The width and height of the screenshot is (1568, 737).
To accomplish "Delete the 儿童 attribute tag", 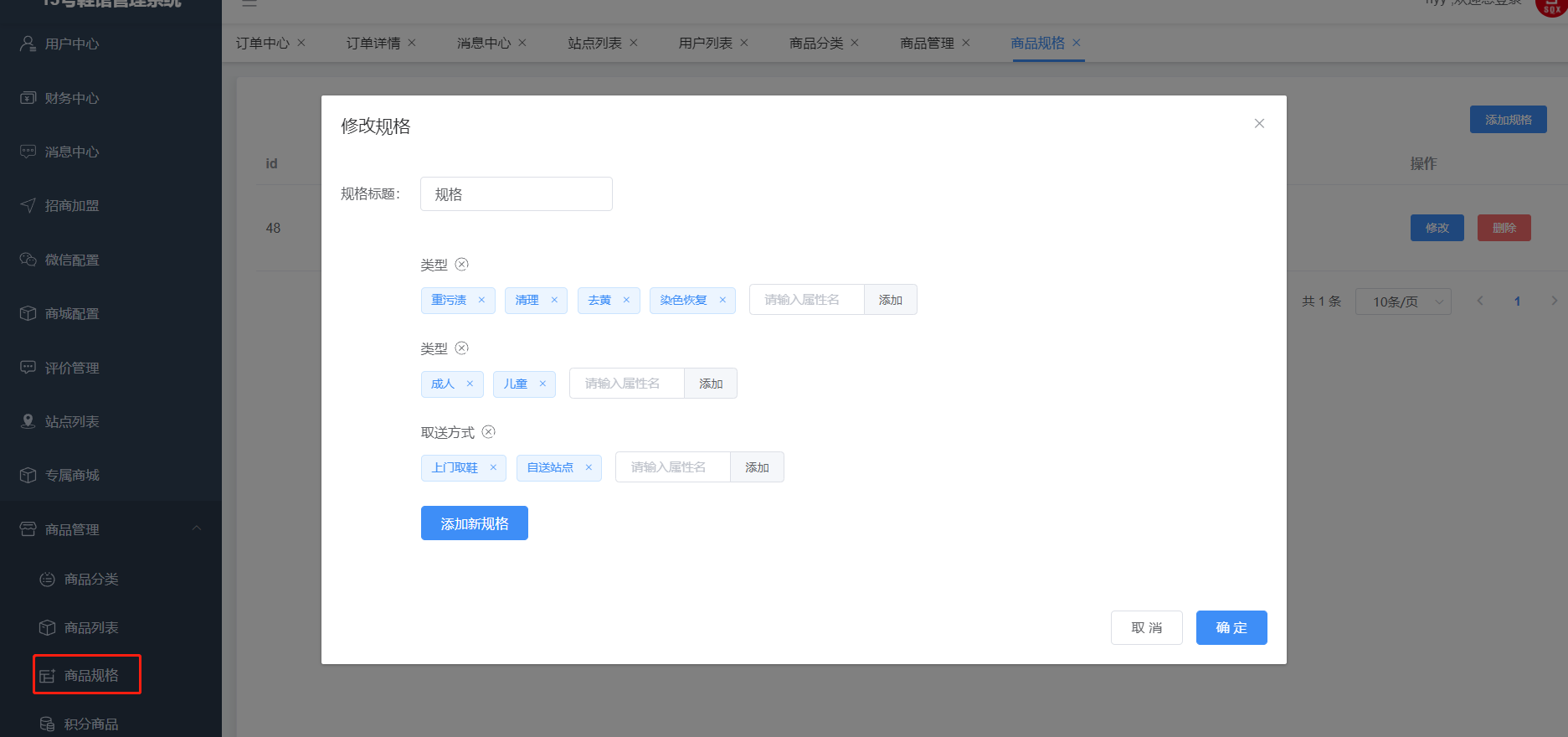I will coord(542,384).
